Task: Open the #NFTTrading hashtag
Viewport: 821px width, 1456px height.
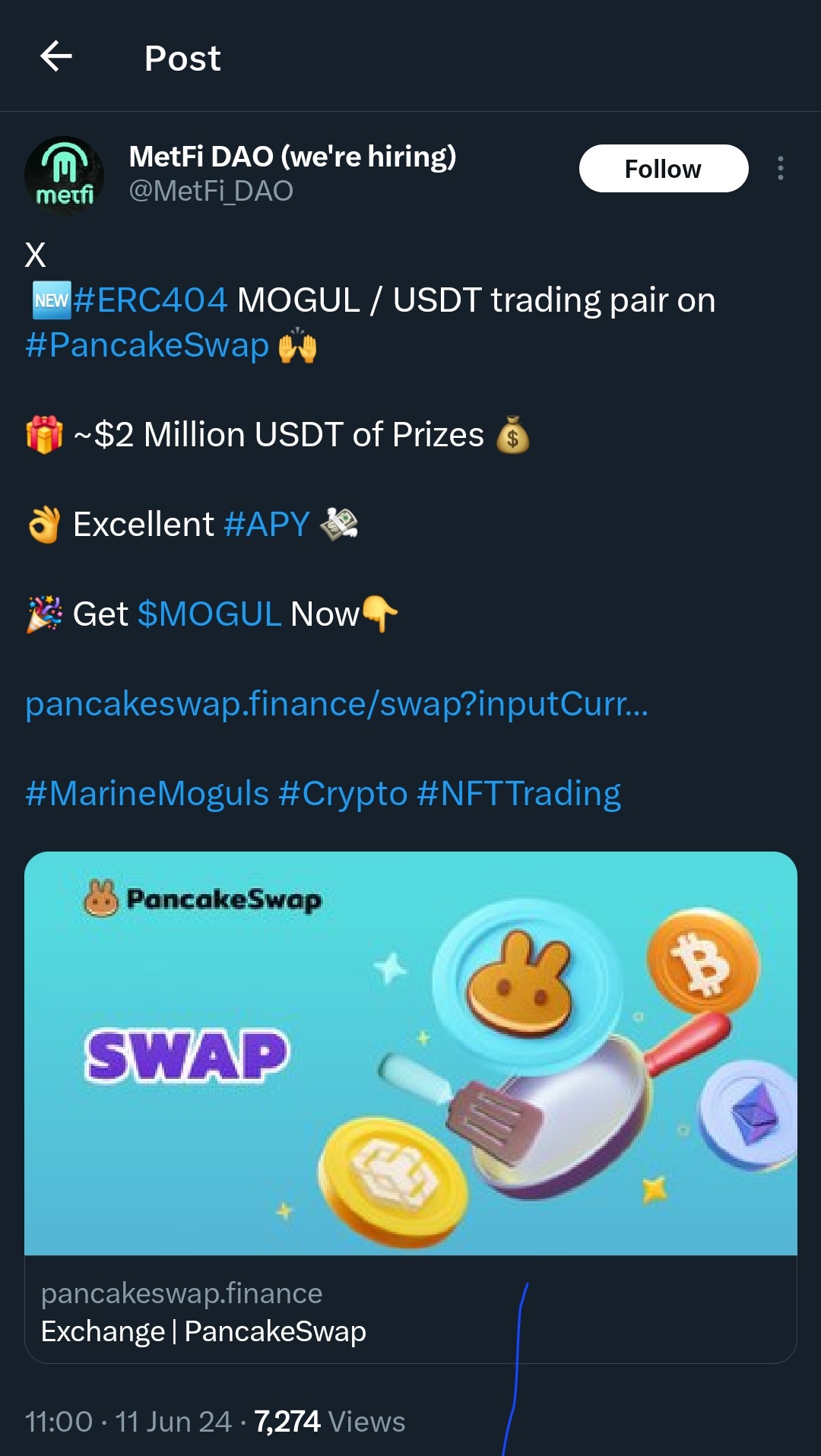Action: (518, 794)
